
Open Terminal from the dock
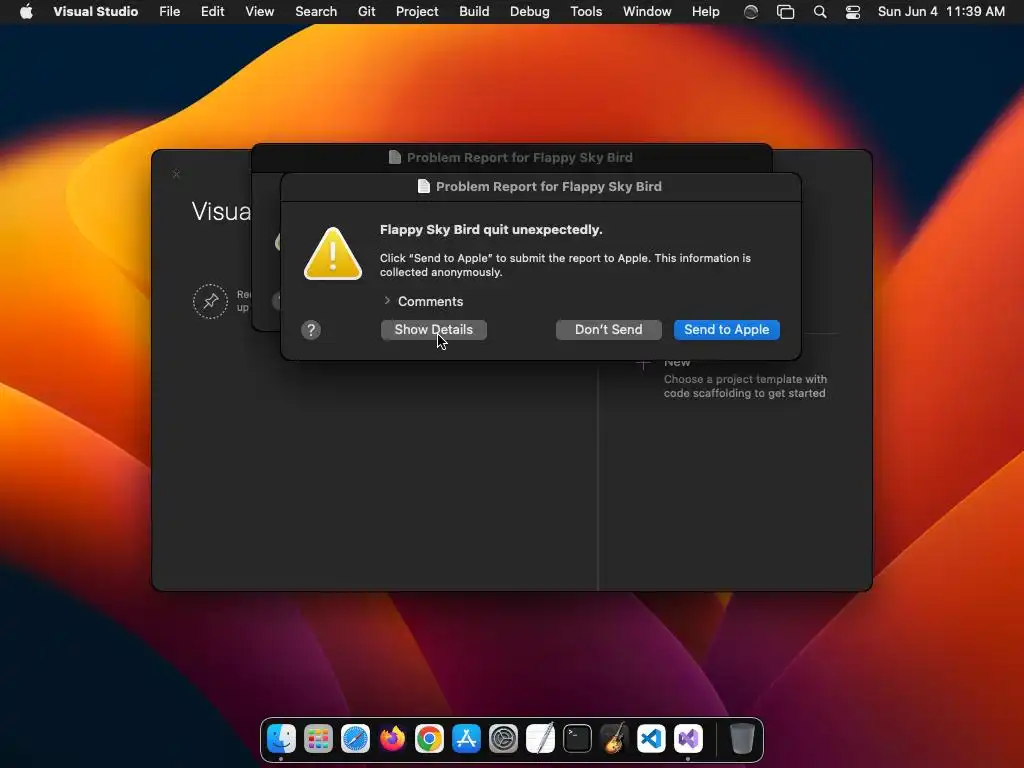pos(577,739)
